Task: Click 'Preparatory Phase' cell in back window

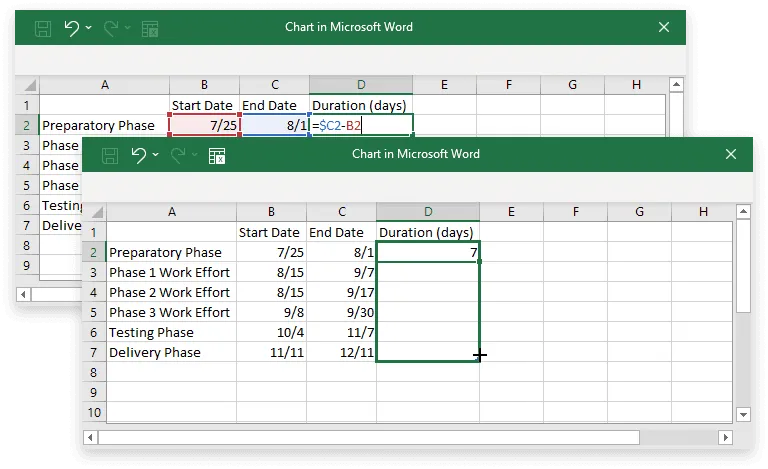Action: tap(104, 125)
